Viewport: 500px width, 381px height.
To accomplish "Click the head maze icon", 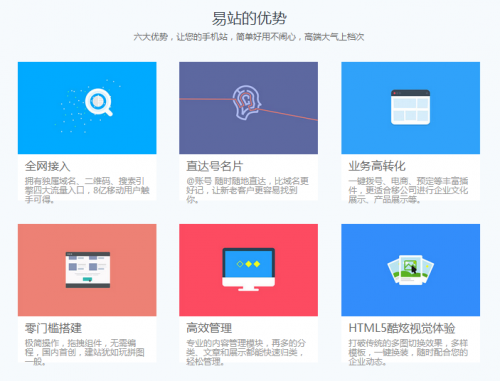I will [x=246, y=102].
